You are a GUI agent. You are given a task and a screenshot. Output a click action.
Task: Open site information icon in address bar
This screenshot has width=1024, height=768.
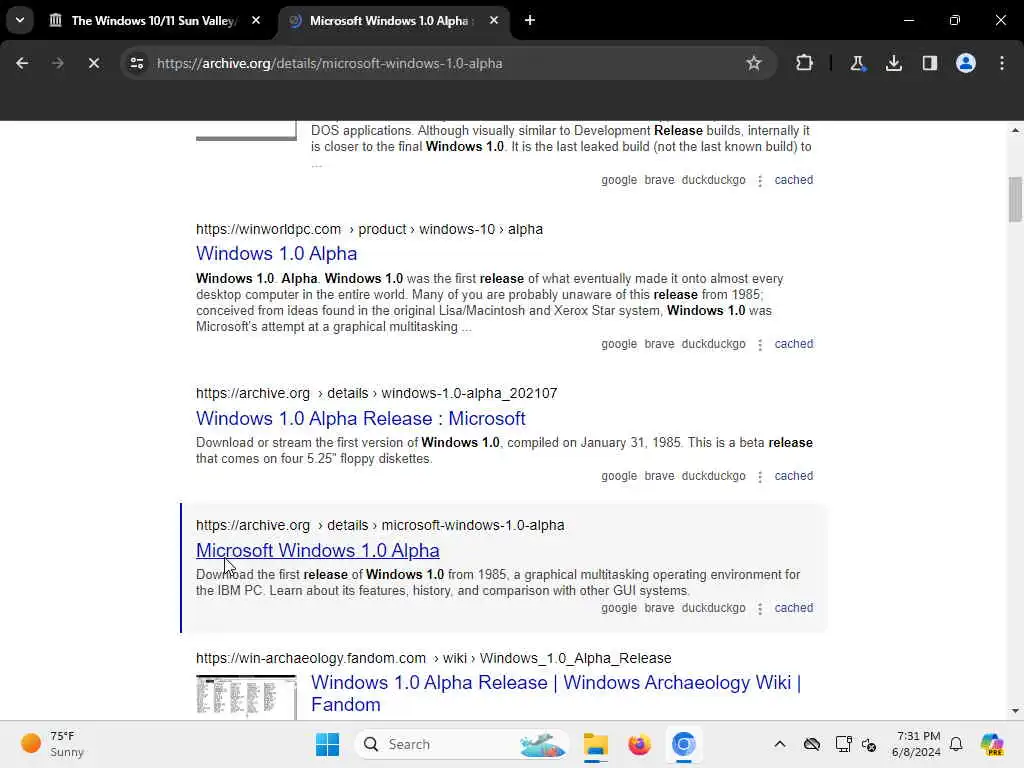136,63
